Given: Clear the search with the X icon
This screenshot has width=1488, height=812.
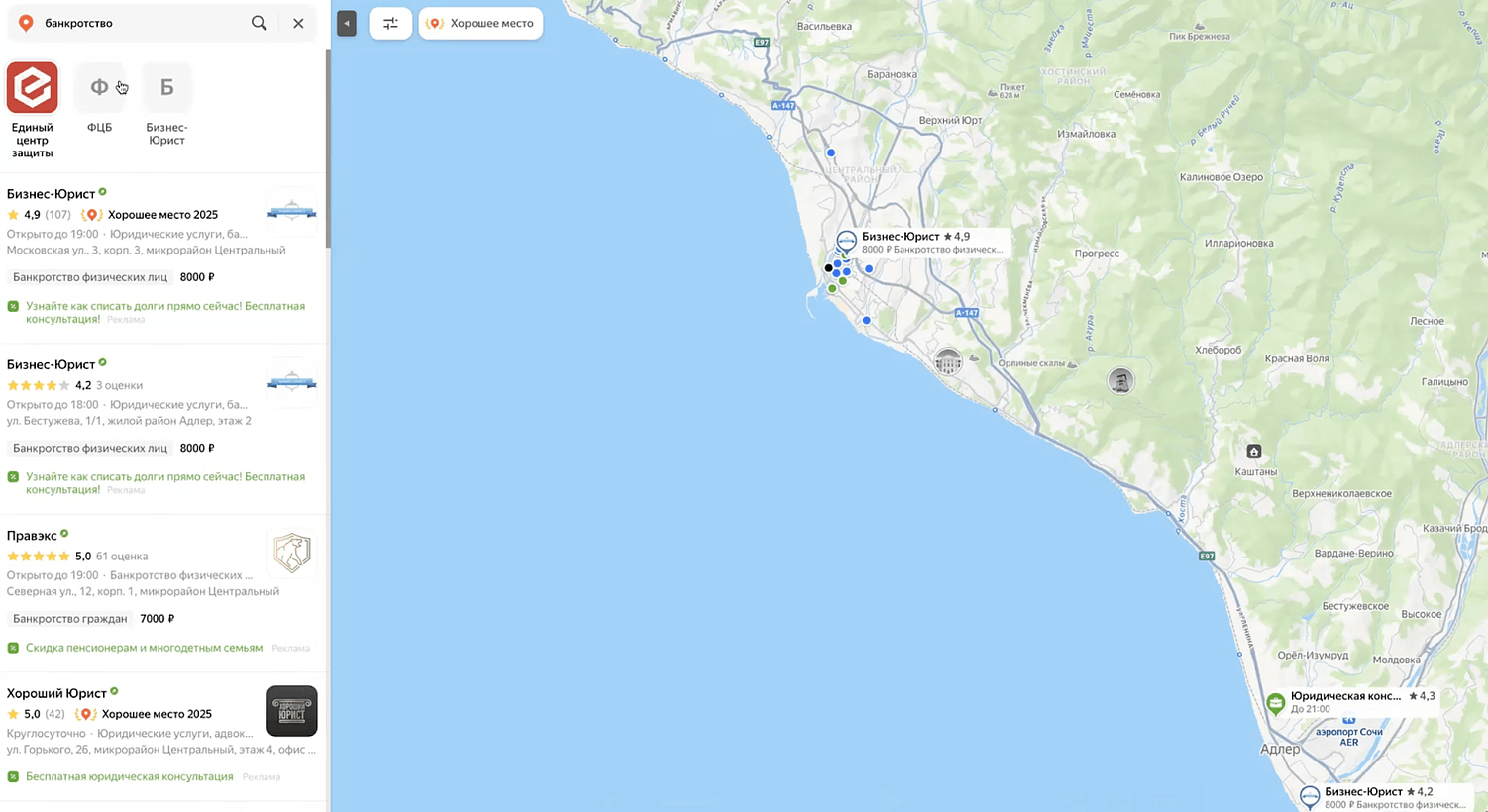Looking at the screenshot, I should [298, 23].
